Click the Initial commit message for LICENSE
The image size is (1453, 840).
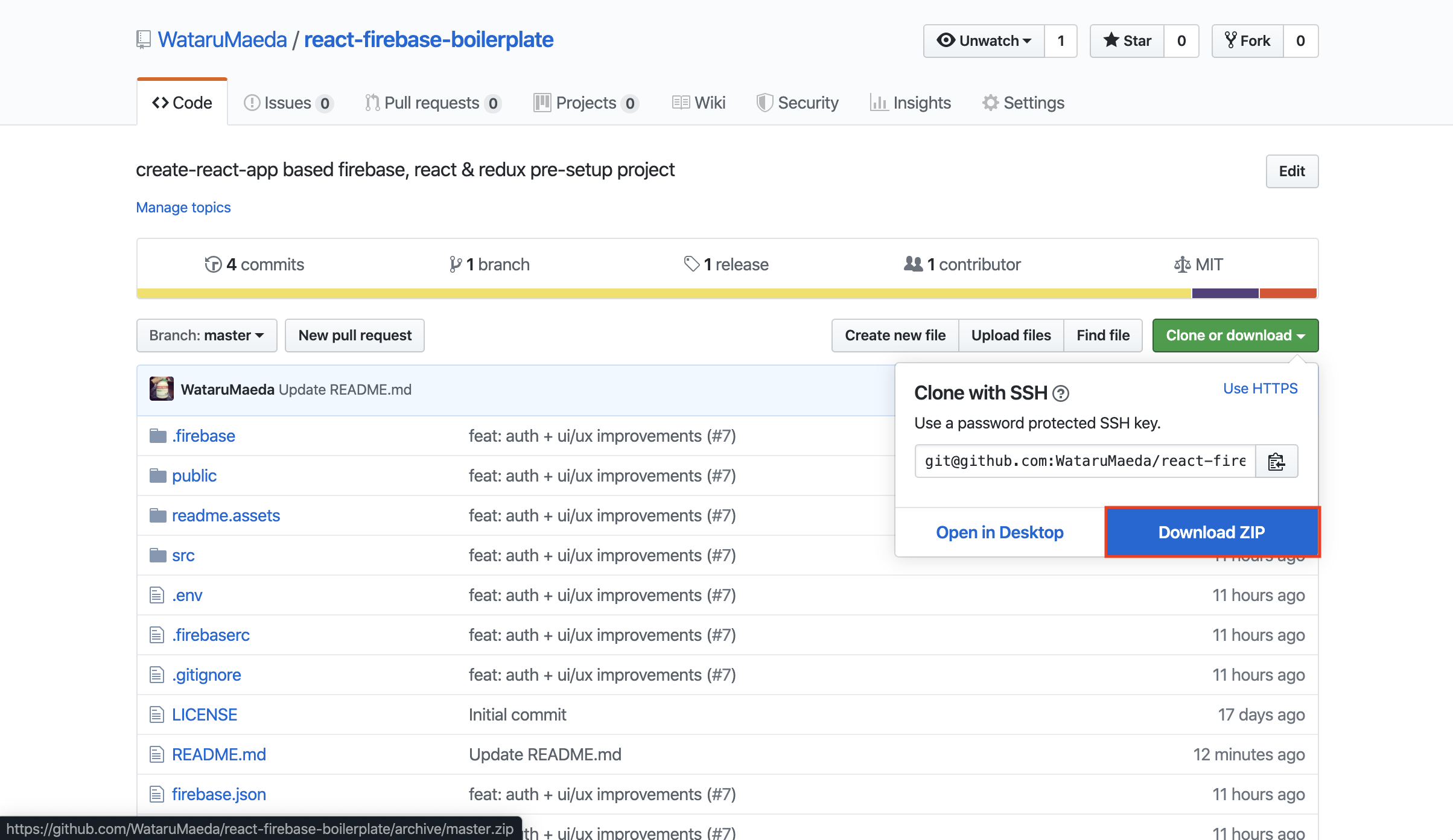click(518, 714)
